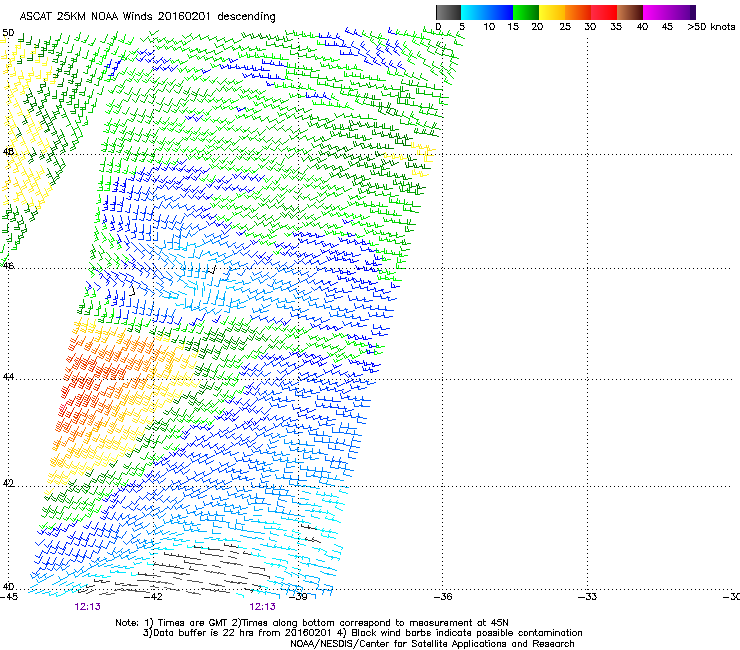Viewport: 740px width, 650px height.
Task: Click the latitude label '46'
Action: [8, 266]
